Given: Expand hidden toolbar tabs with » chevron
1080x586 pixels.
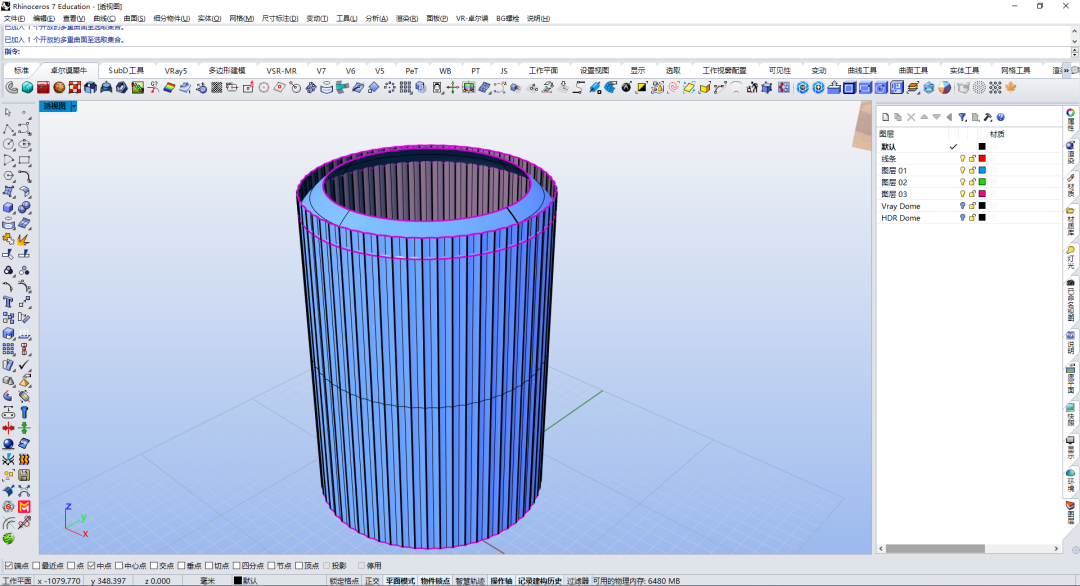Looking at the screenshot, I should coord(1066,70).
